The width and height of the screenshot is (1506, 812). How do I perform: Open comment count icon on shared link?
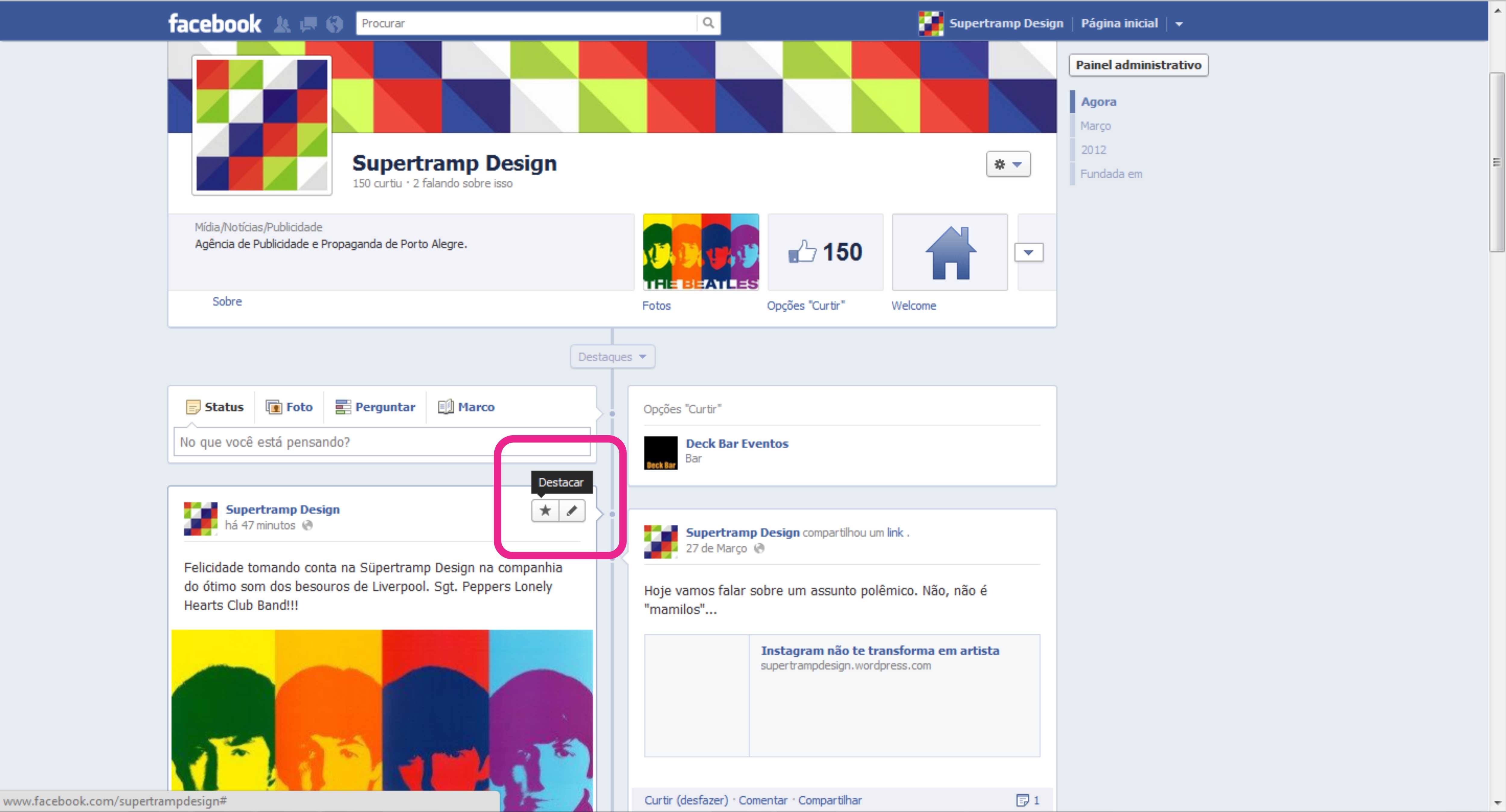tap(1022, 800)
